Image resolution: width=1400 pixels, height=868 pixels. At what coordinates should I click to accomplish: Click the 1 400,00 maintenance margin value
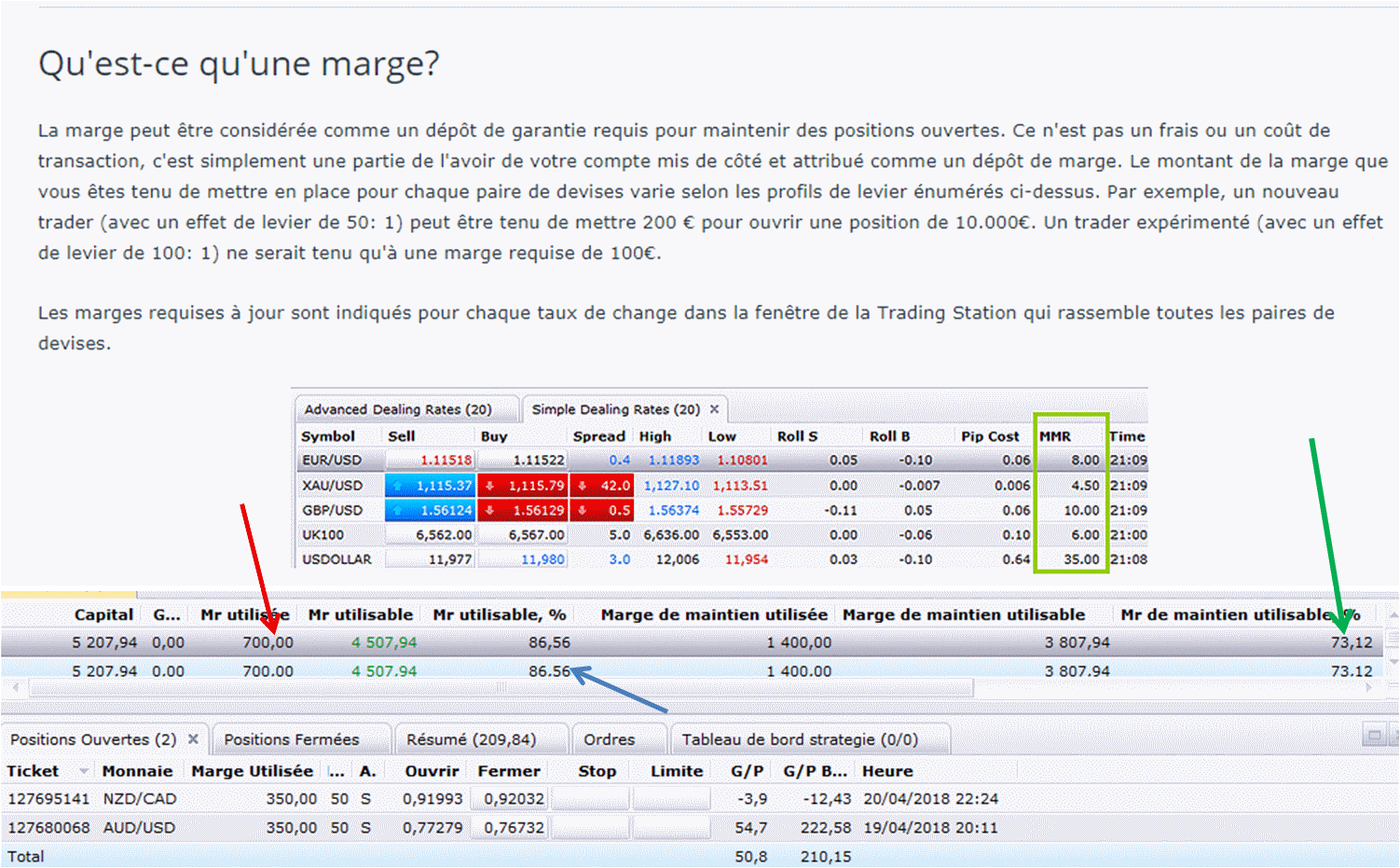(799, 643)
